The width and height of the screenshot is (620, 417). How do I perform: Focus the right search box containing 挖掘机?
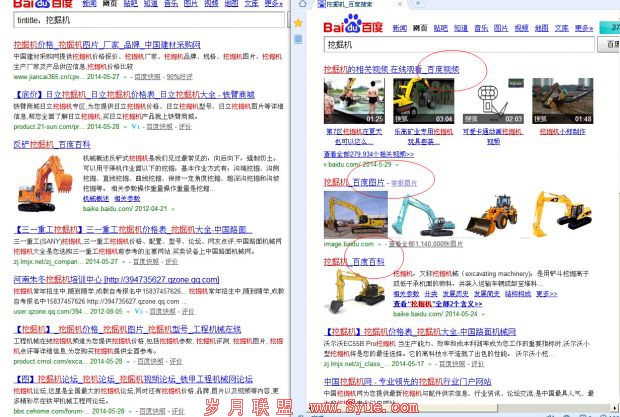pyautogui.click(x=459, y=45)
